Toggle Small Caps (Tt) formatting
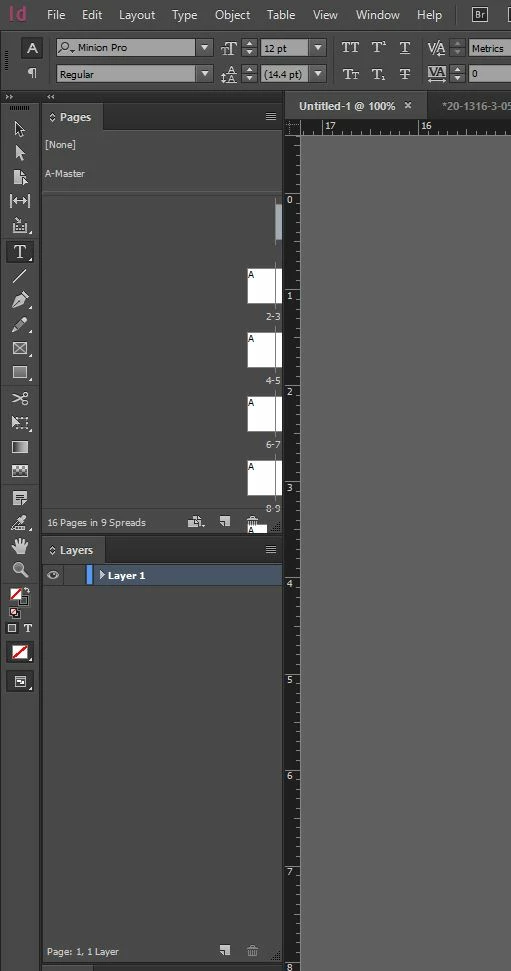 pos(351,74)
